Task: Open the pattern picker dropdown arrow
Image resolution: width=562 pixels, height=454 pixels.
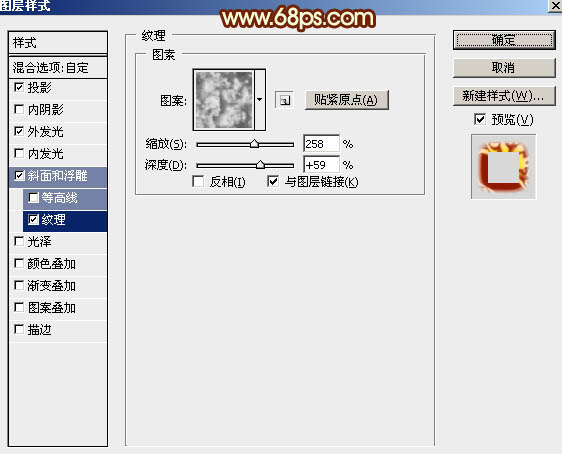Action: pos(260,100)
